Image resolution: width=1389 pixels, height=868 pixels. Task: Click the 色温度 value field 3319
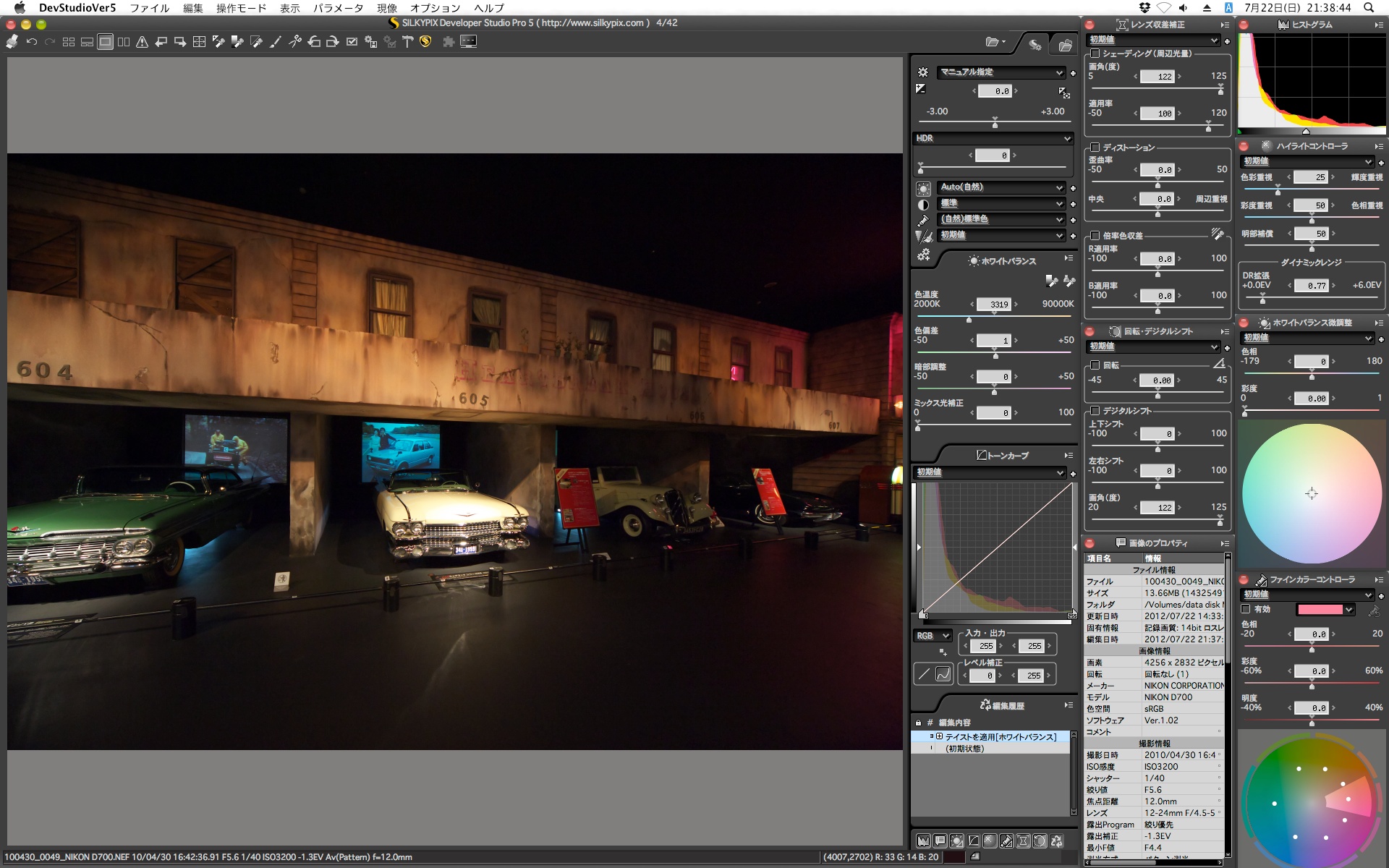pyautogui.click(x=994, y=305)
